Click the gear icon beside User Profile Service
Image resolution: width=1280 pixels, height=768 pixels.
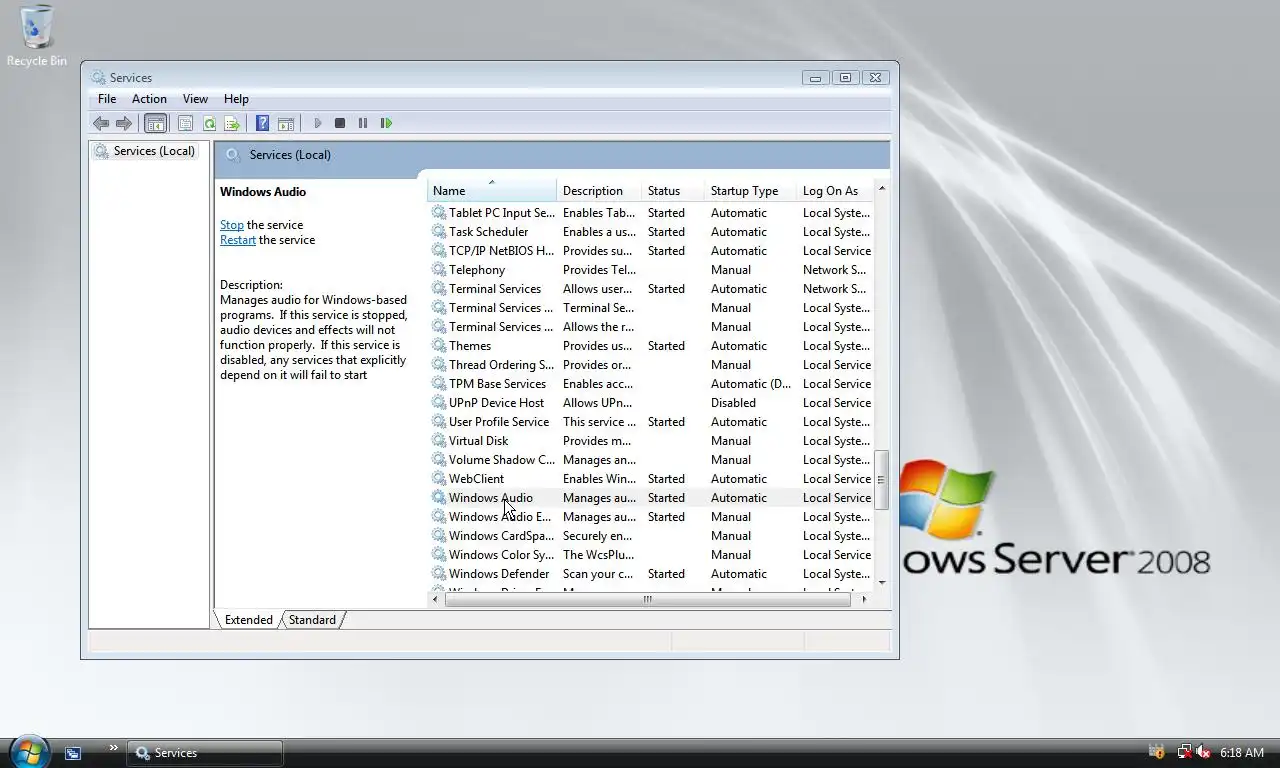pos(438,422)
